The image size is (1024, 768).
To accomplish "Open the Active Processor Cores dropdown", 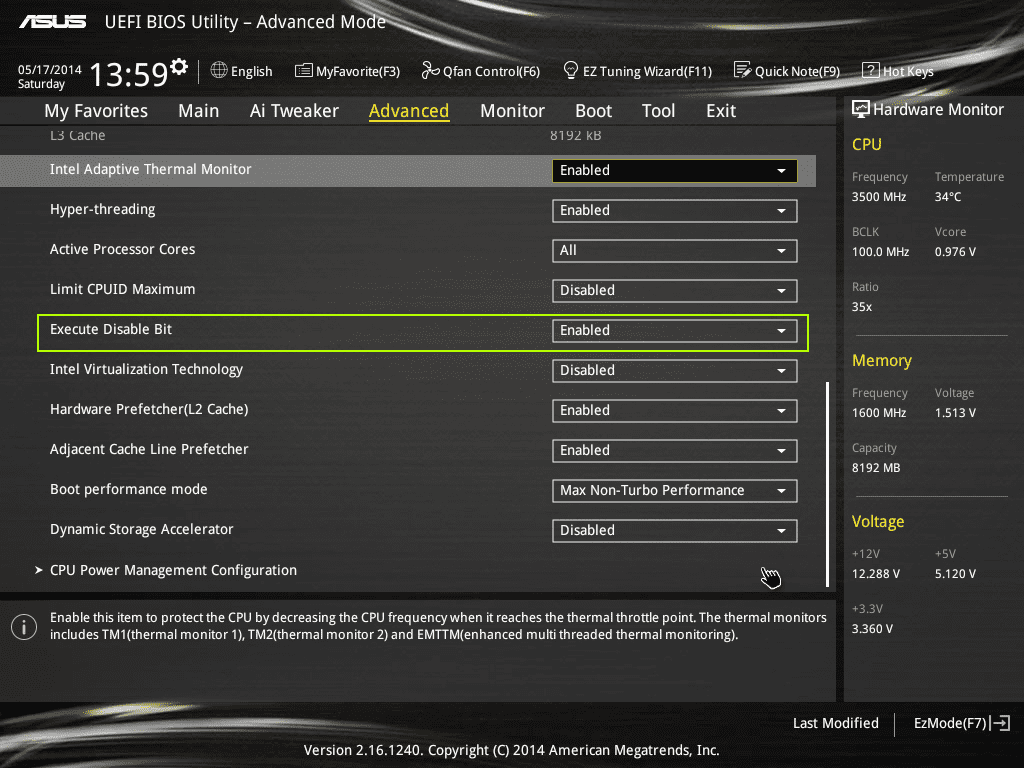I will point(675,251).
